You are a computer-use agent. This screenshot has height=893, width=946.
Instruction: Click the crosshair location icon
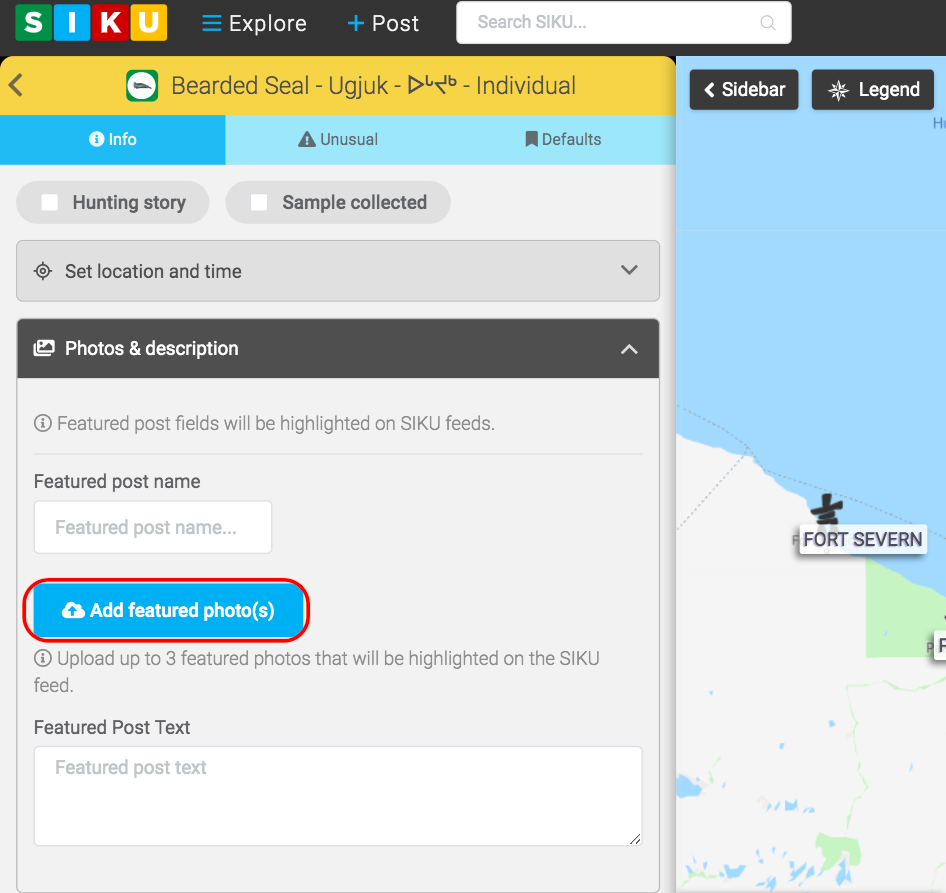tap(43, 271)
